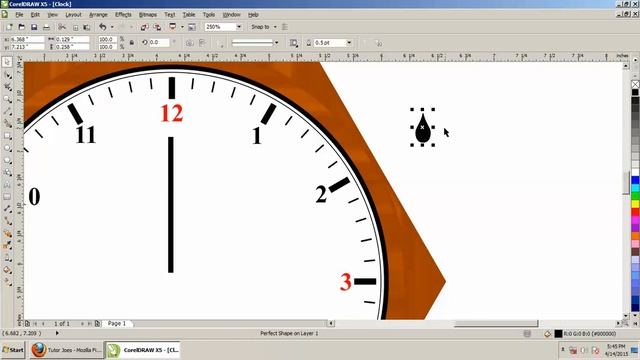The width and height of the screenshot is (640, 360).
Task: Select the Freehand tool
Action: [7, 111]
